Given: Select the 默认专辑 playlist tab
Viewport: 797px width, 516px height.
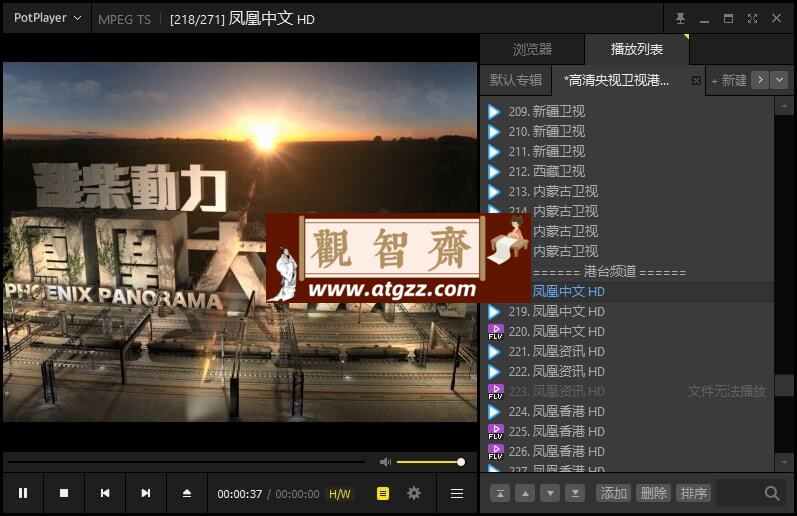Looking at the screenshot, I should coord(515,80).
